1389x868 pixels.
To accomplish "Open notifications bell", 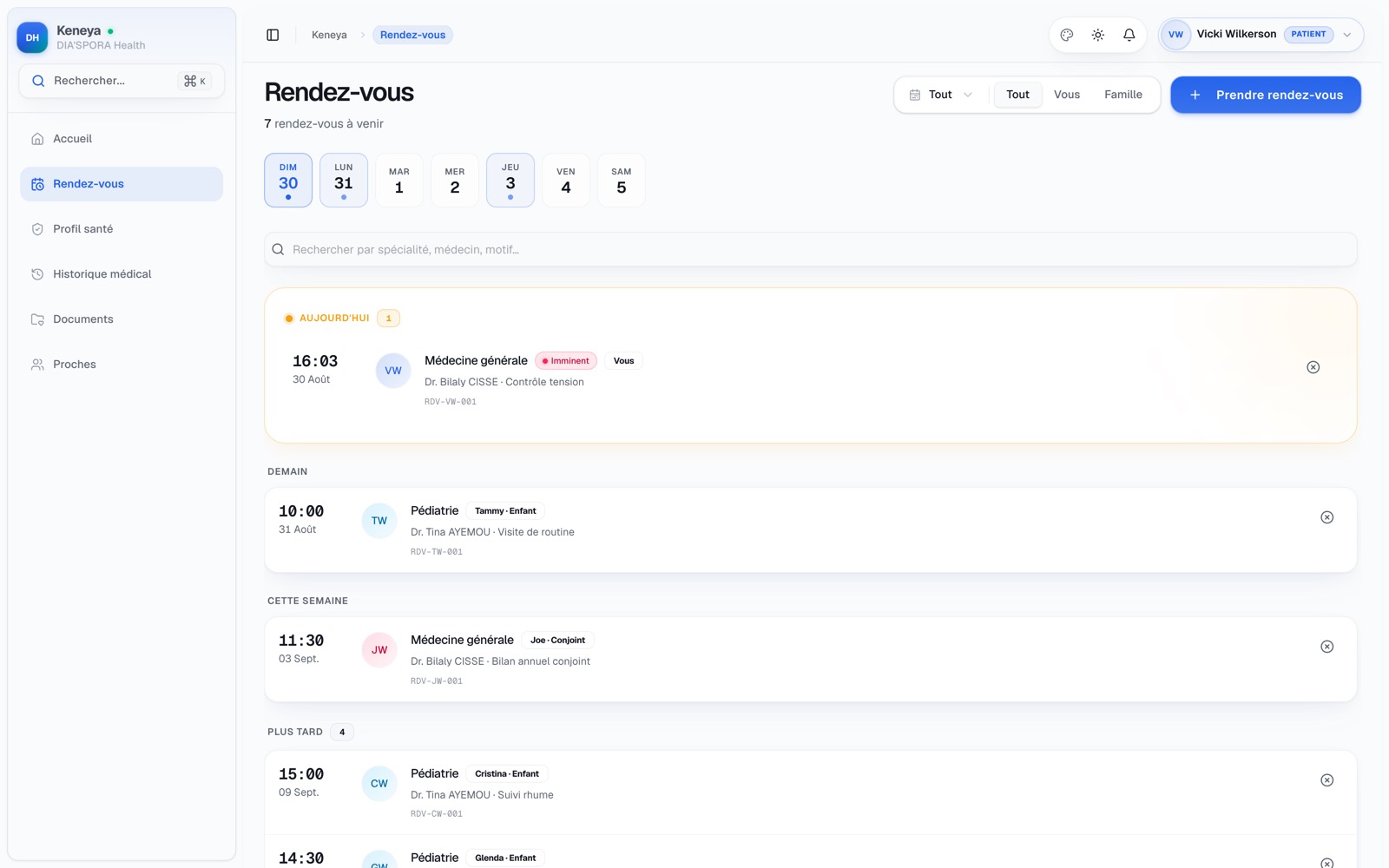I will tap(1129, 35).
